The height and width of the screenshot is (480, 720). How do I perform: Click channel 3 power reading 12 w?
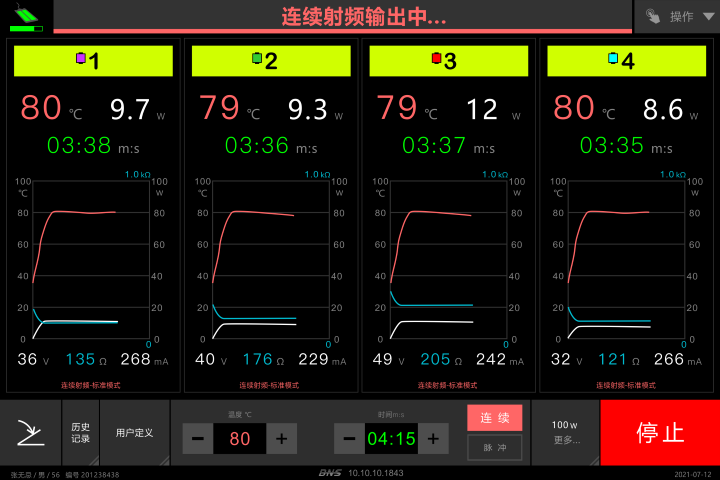[x=494, y=109]
